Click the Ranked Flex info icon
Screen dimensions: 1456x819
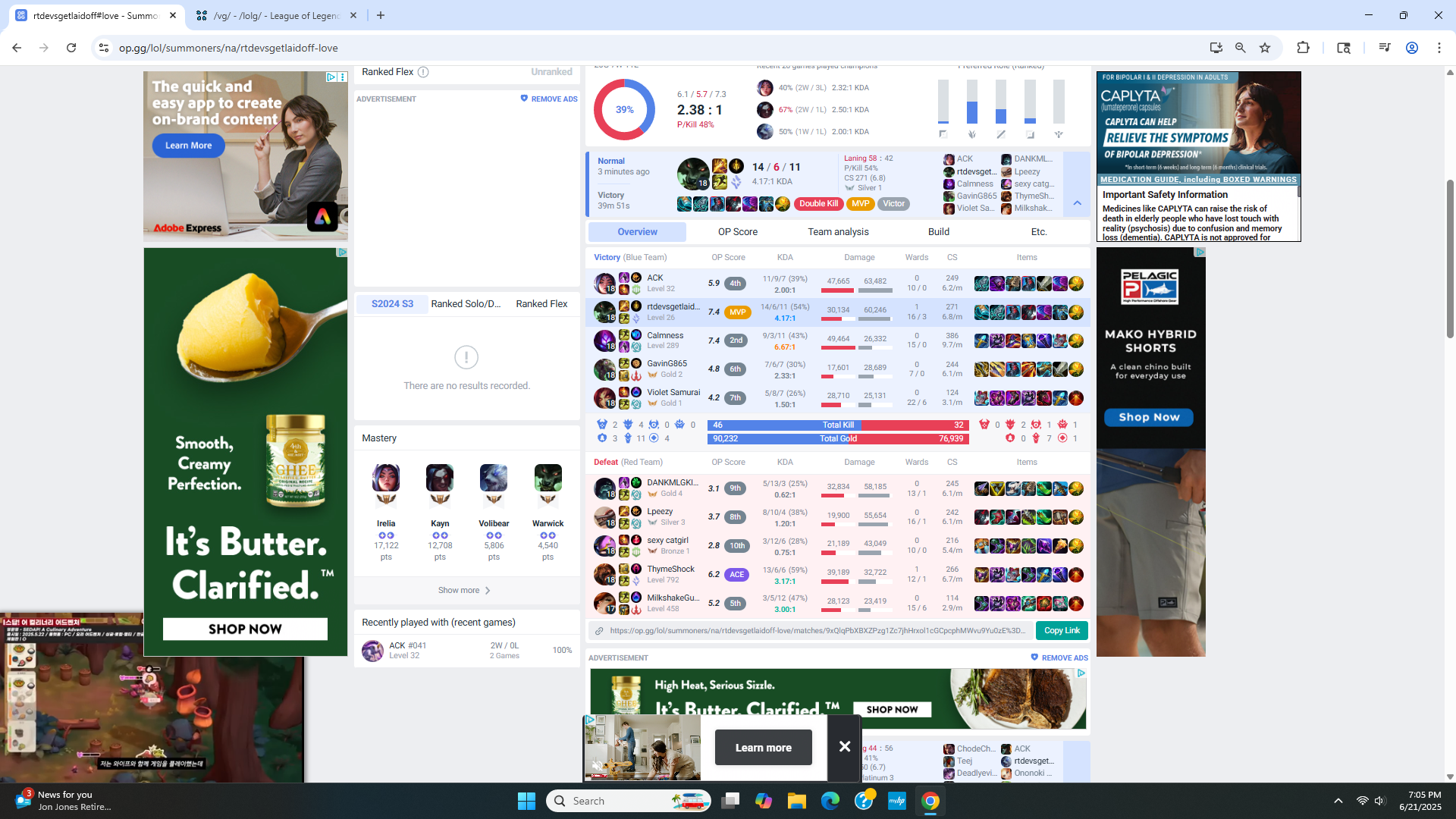[423, 72]
